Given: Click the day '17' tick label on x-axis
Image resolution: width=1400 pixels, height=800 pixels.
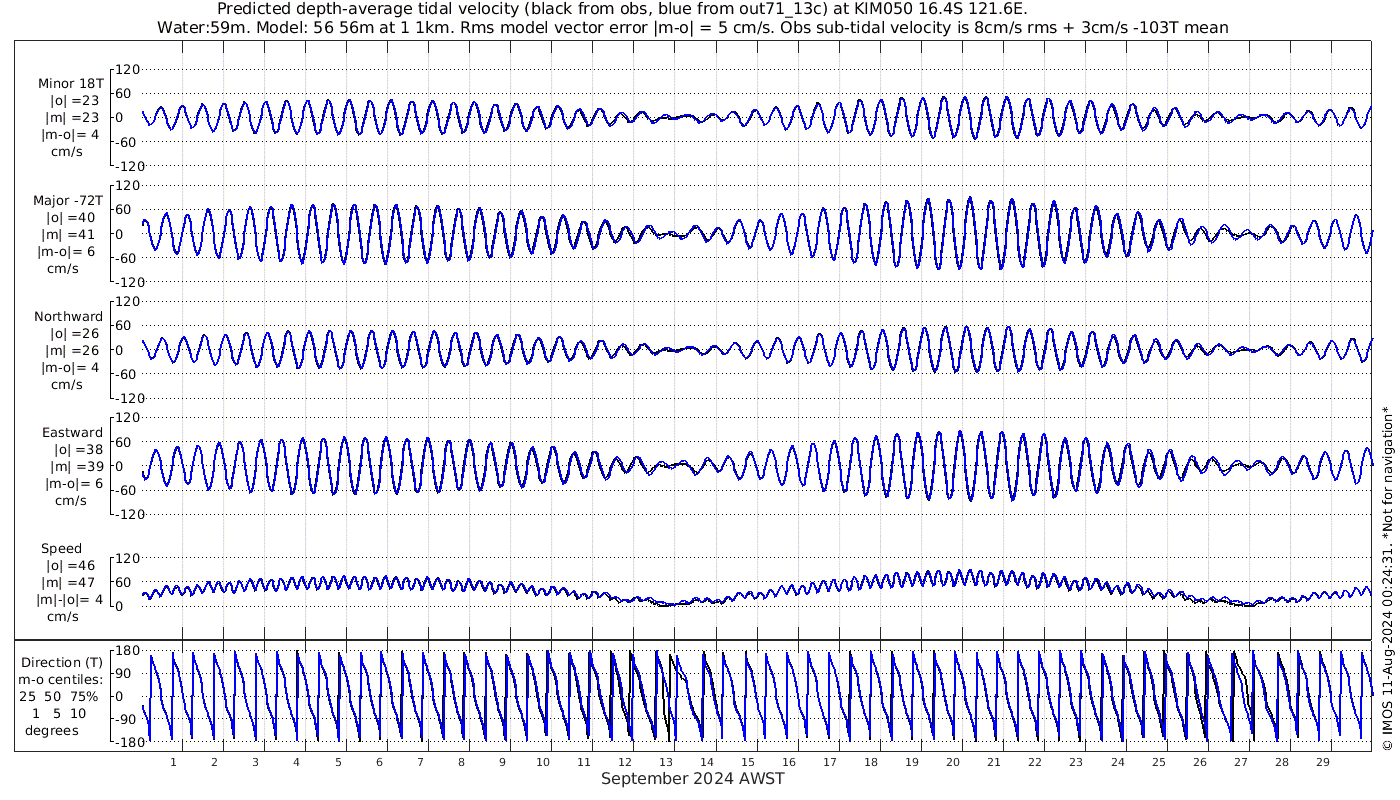Looking at the screenshot, I should (830, 762).
